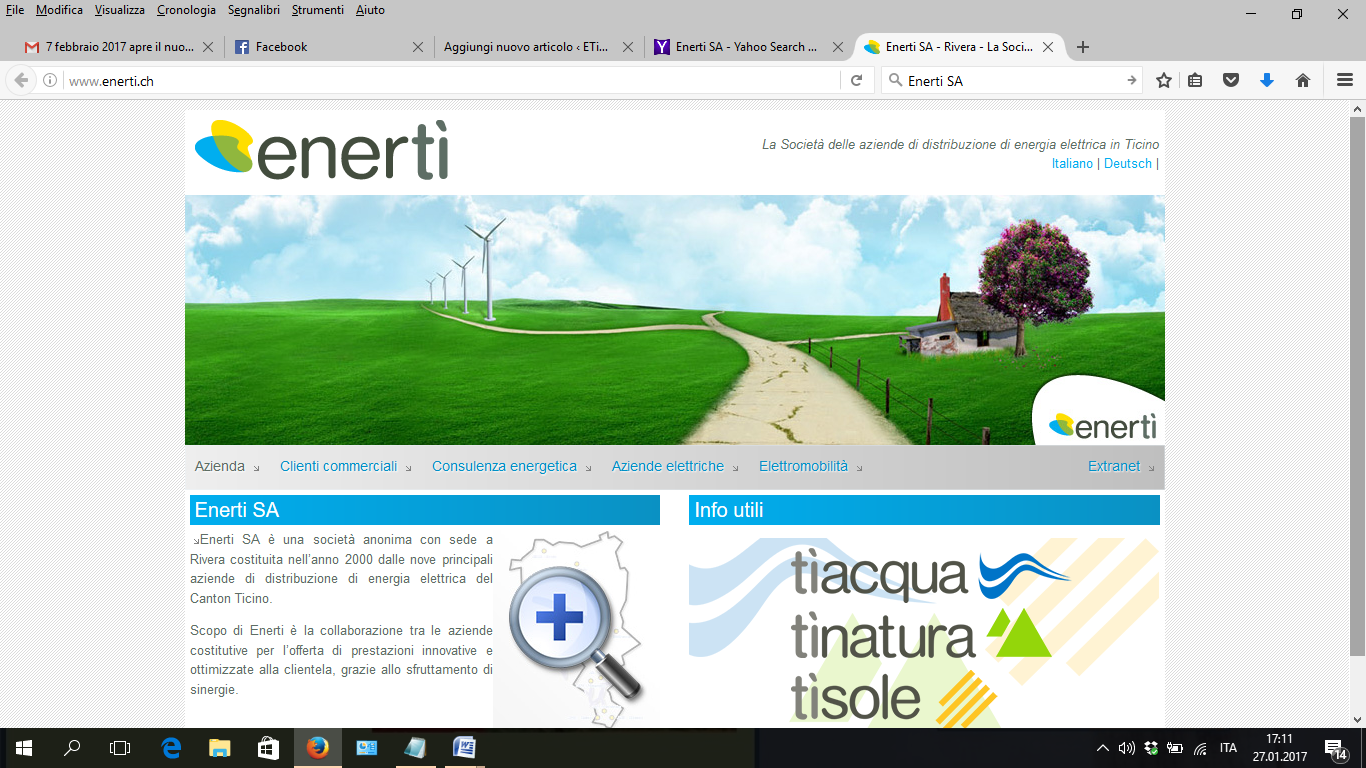Bookmark this page with the star icon

[x=1164, y=81]
